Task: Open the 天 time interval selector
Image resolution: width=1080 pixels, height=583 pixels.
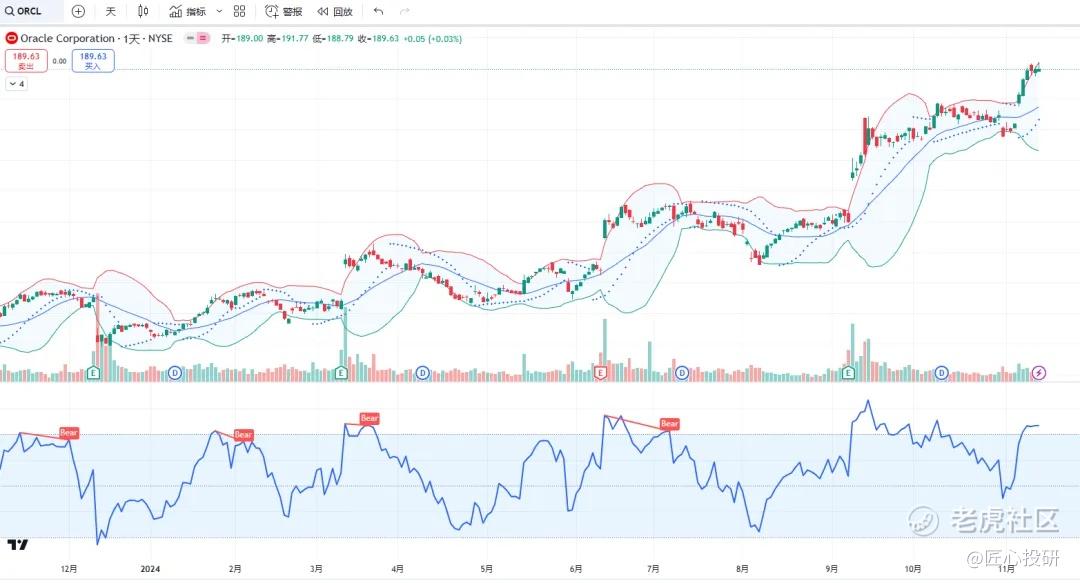Action: pyautogui.click(x=111, y=11)
